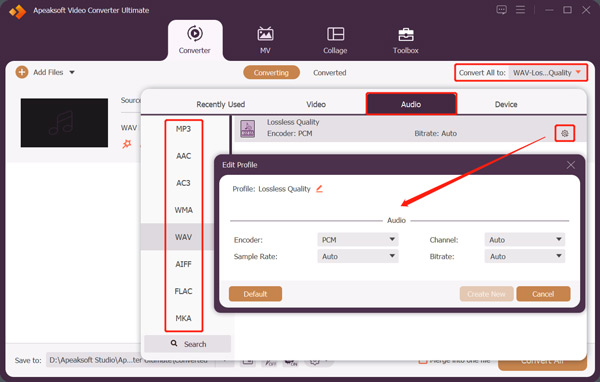Click the Cancel button

pyautogui.click(x=543, y=294)
